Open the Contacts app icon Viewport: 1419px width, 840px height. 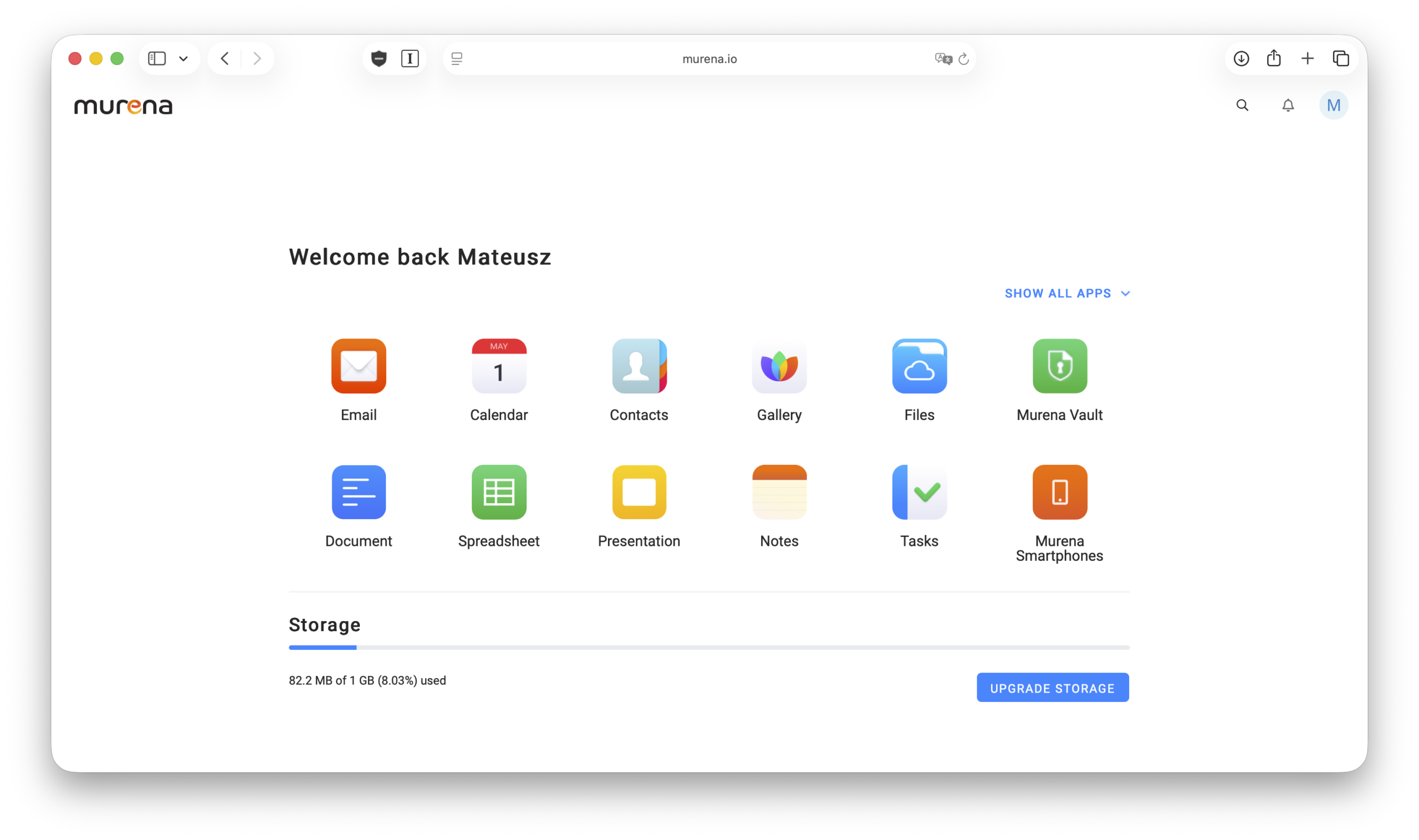pyautogui.click(x=639, y=366)
